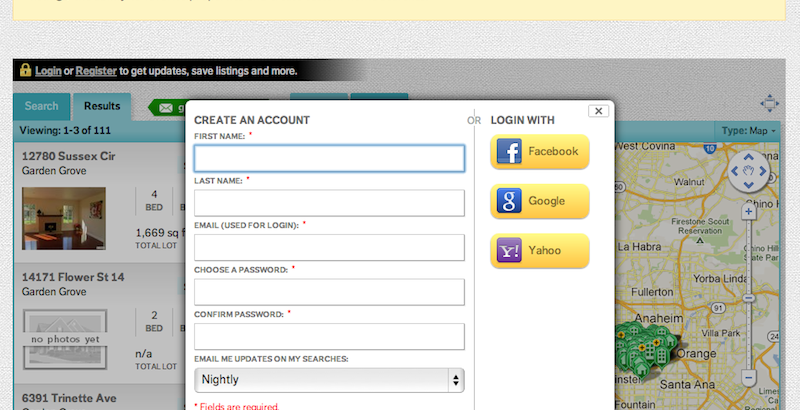
Task: Click the Viewing: 1-3 of 111 text
Action: (65, 131)
